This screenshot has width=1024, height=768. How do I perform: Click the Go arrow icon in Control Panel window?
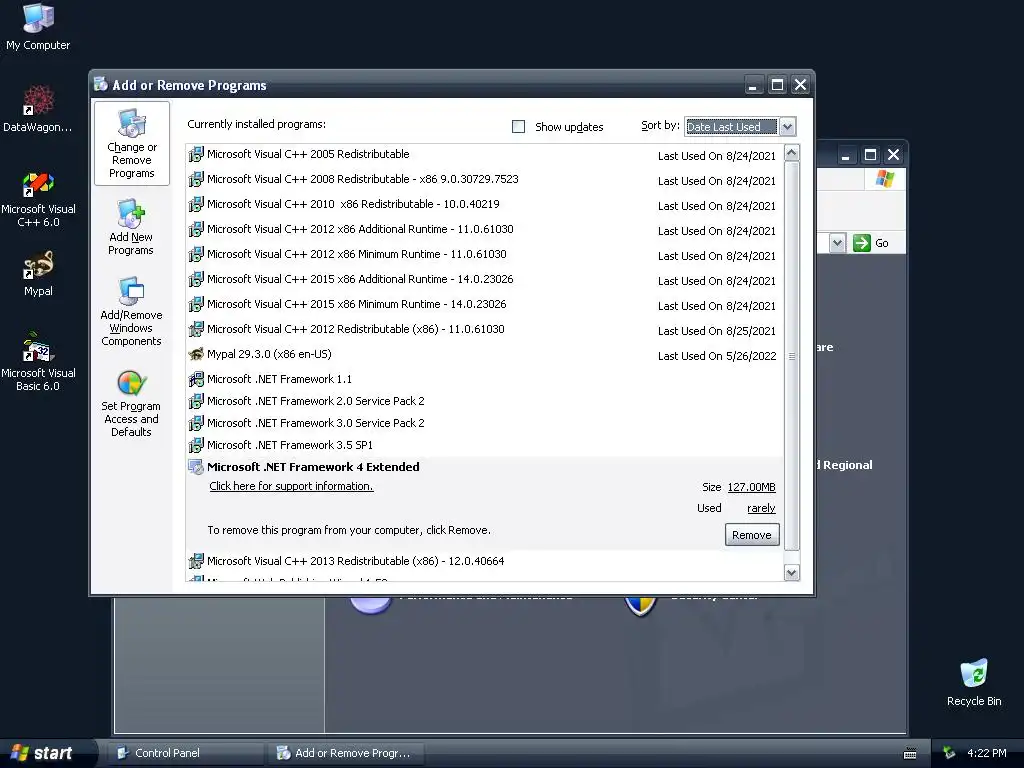click(x=862, y=243)
